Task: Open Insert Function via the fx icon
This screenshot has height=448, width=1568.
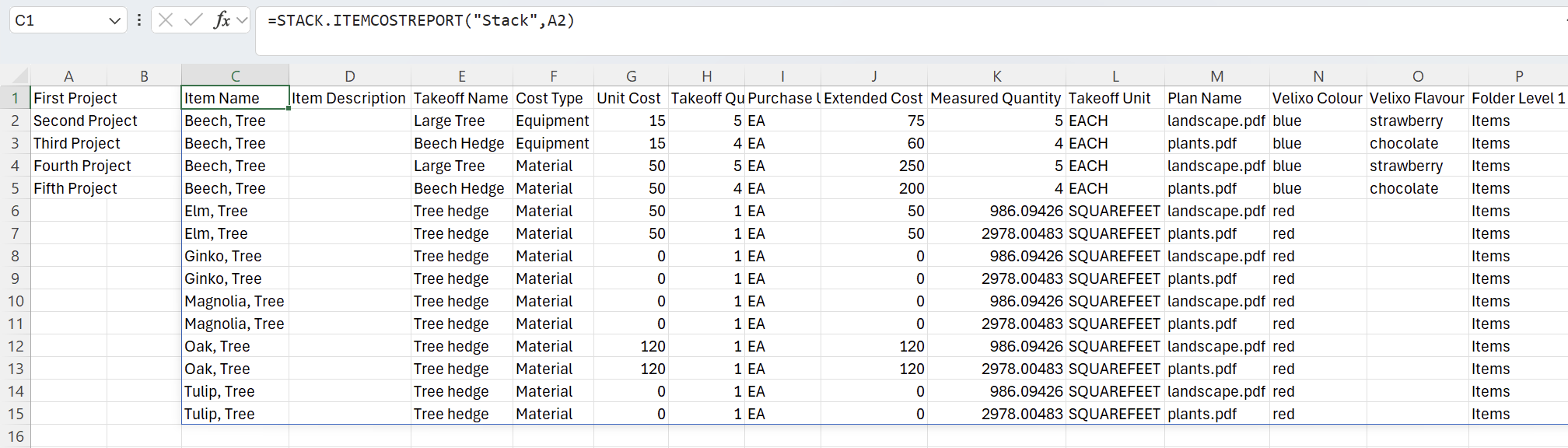Action: pos(222,20)
